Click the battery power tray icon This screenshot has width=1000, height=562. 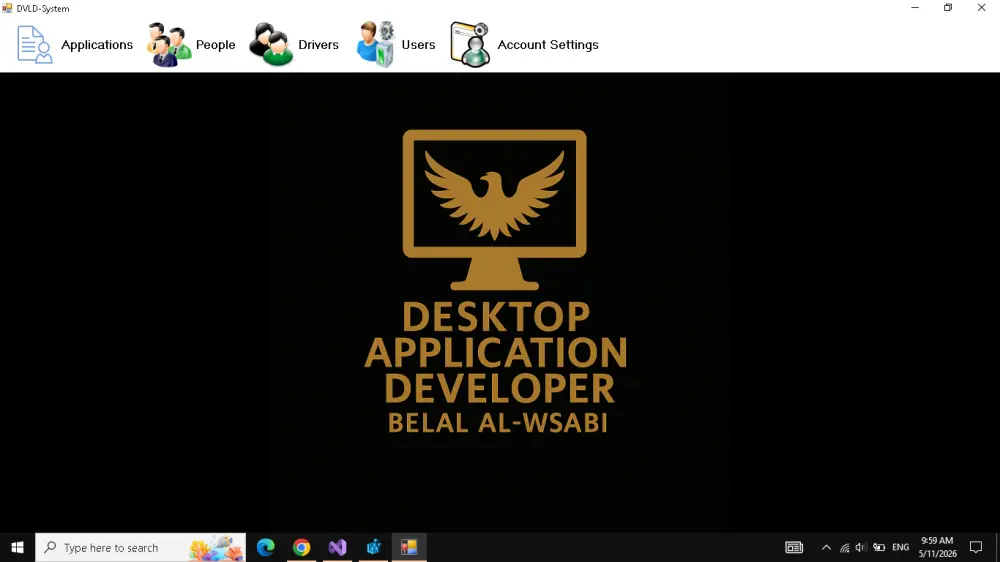tap(879, 547)
